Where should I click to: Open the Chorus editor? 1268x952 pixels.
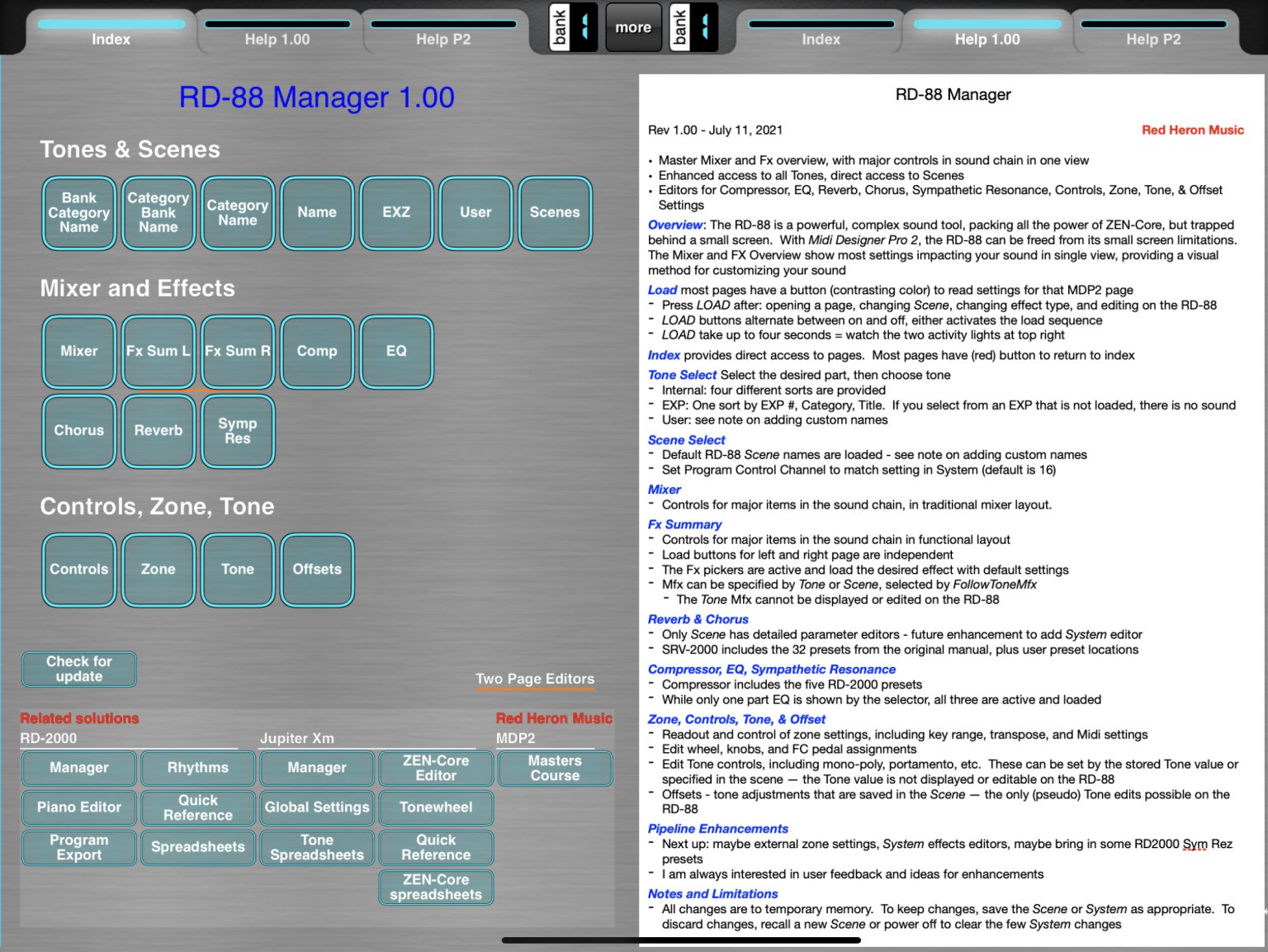click(79, 431)
